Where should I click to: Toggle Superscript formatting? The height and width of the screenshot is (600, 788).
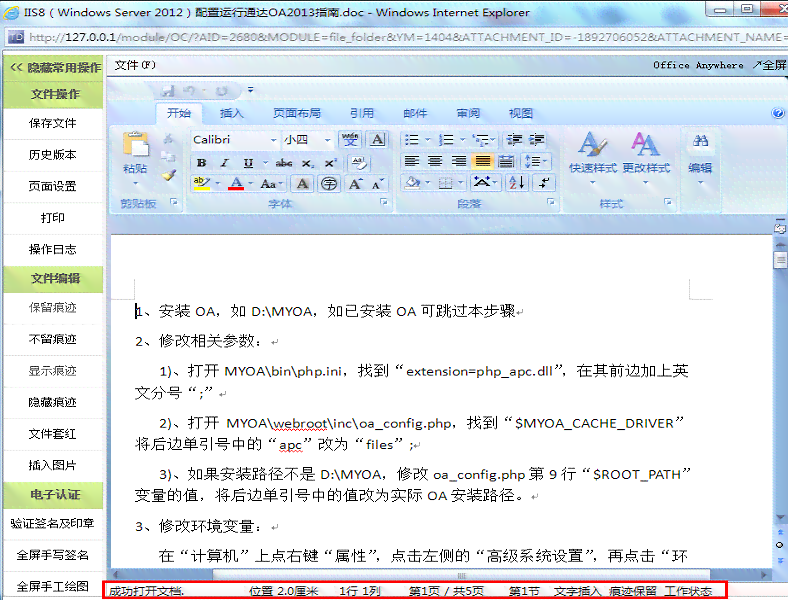(330, 163)
